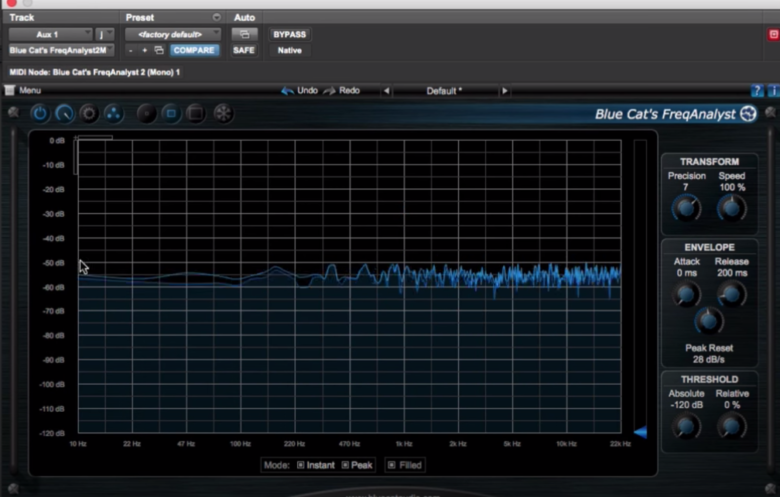Open the factory default preset dropdown

click(x=173, y=34)
